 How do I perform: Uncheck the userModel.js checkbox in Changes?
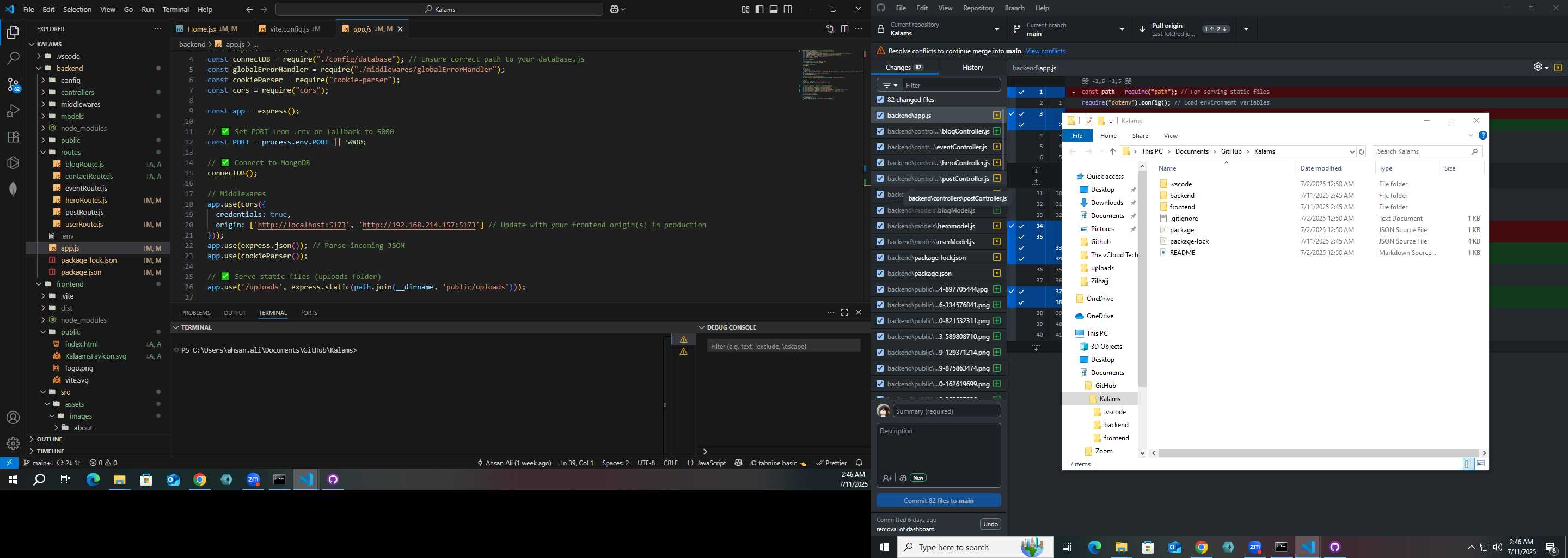click(x=880, y=242)
